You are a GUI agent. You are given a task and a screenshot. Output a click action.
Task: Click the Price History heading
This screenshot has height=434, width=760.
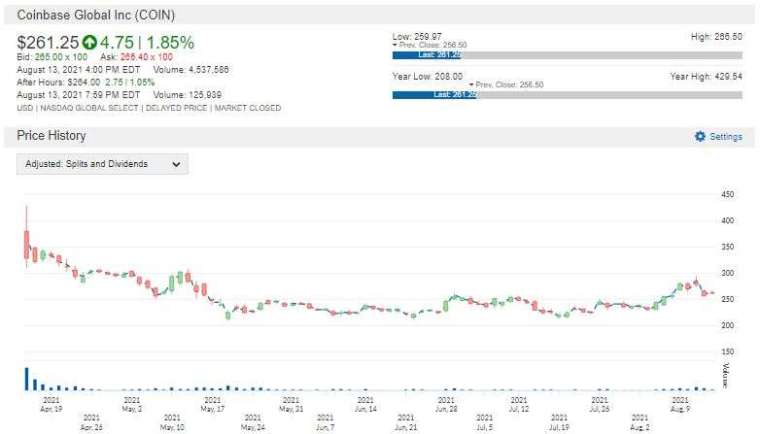click(x=51, y=136)
